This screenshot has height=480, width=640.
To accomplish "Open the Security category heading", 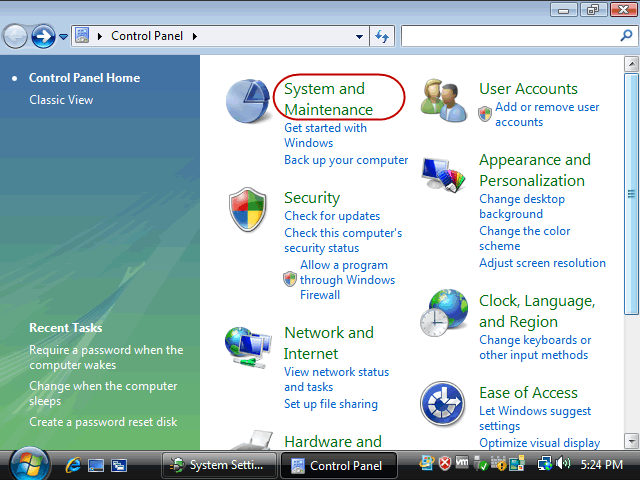I will click(312, 198).
